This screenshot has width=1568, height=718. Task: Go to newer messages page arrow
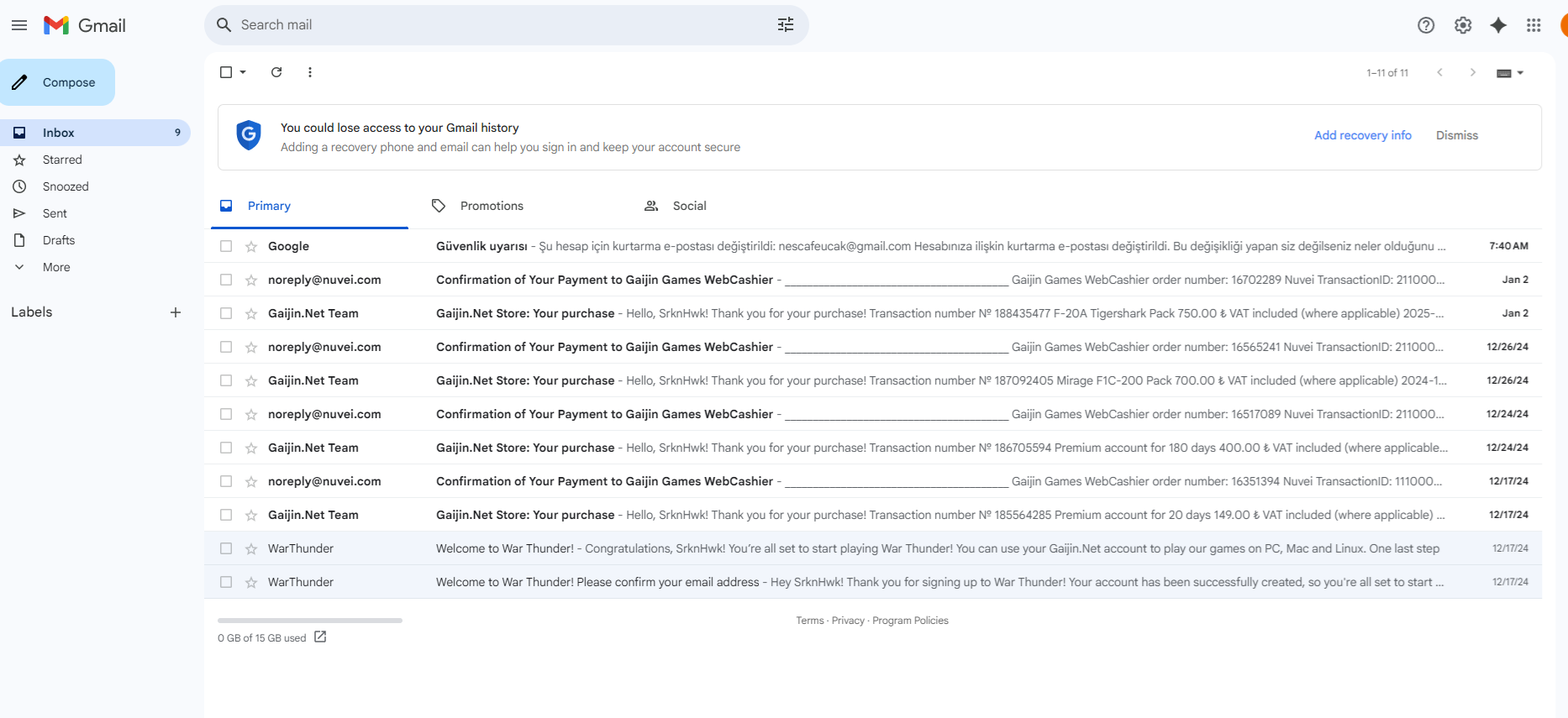tap(1439, 72)
